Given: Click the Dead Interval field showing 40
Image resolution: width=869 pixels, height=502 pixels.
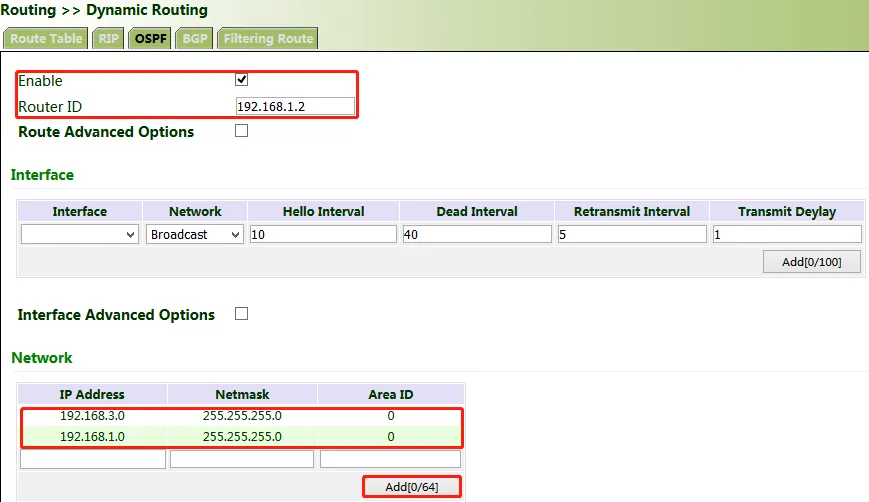Looking at the screenshot, I should (477, 234).
